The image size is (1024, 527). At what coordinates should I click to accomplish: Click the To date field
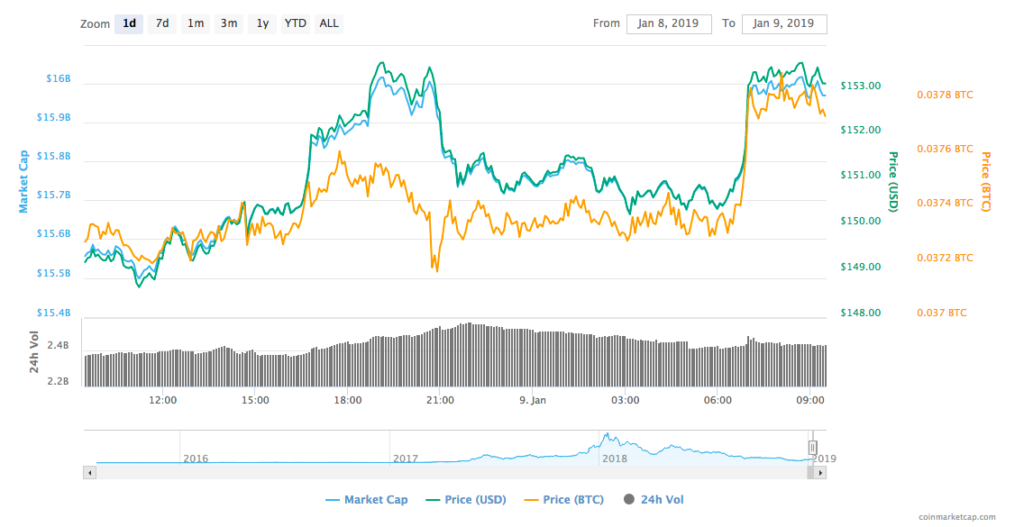tap(784, 24)
